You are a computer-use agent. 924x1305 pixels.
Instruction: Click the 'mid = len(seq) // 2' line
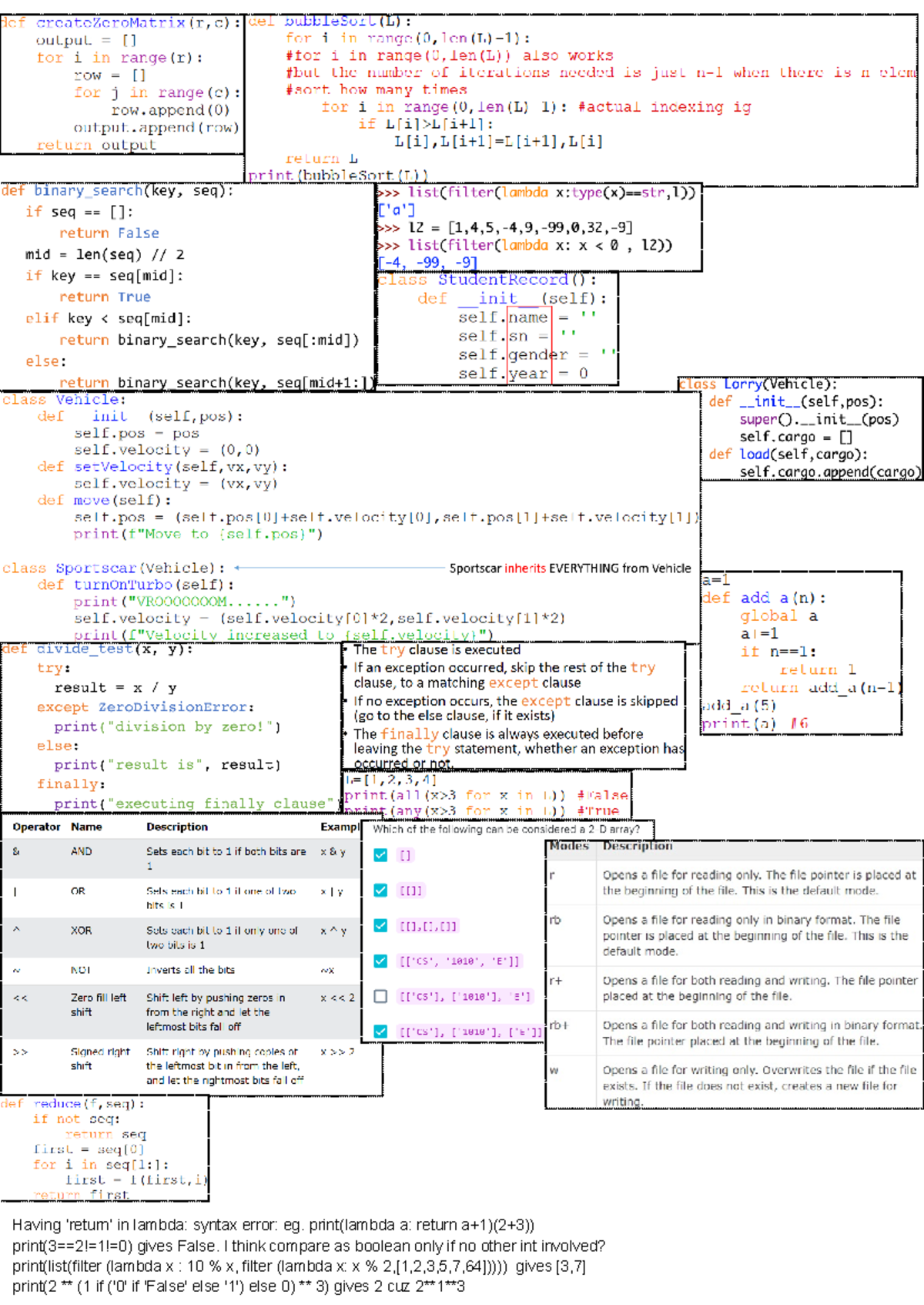(x=105, y=254)
